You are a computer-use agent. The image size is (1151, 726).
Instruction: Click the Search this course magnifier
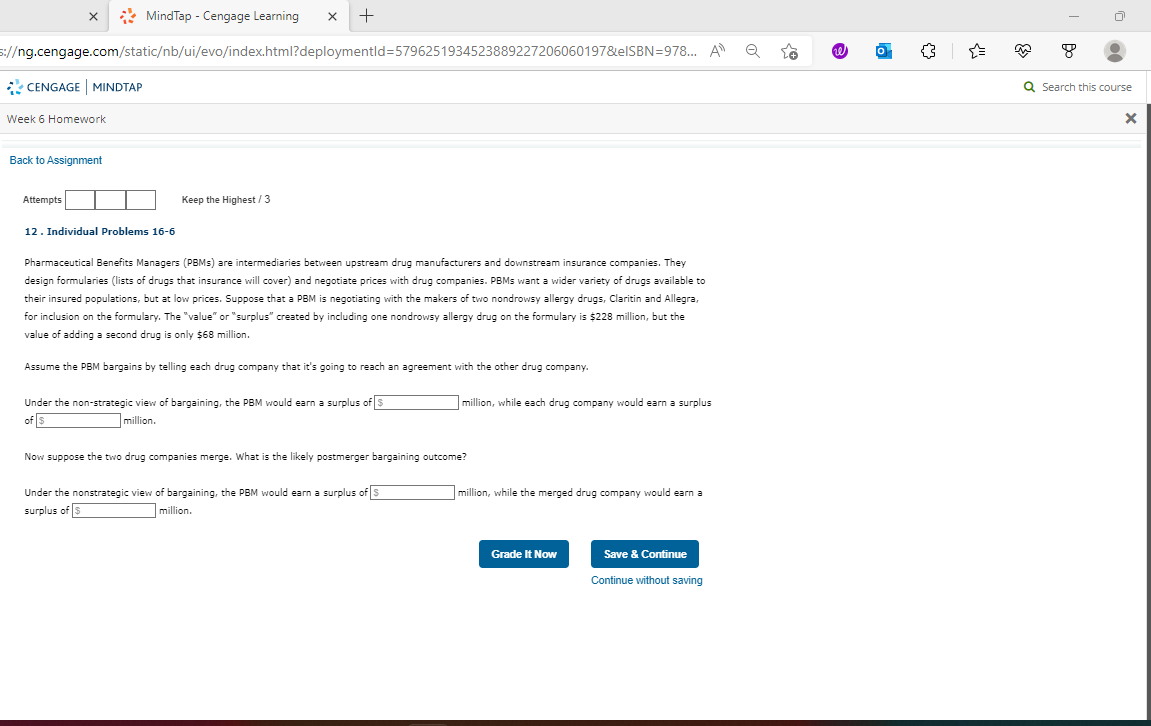[x=1029, y=87]
